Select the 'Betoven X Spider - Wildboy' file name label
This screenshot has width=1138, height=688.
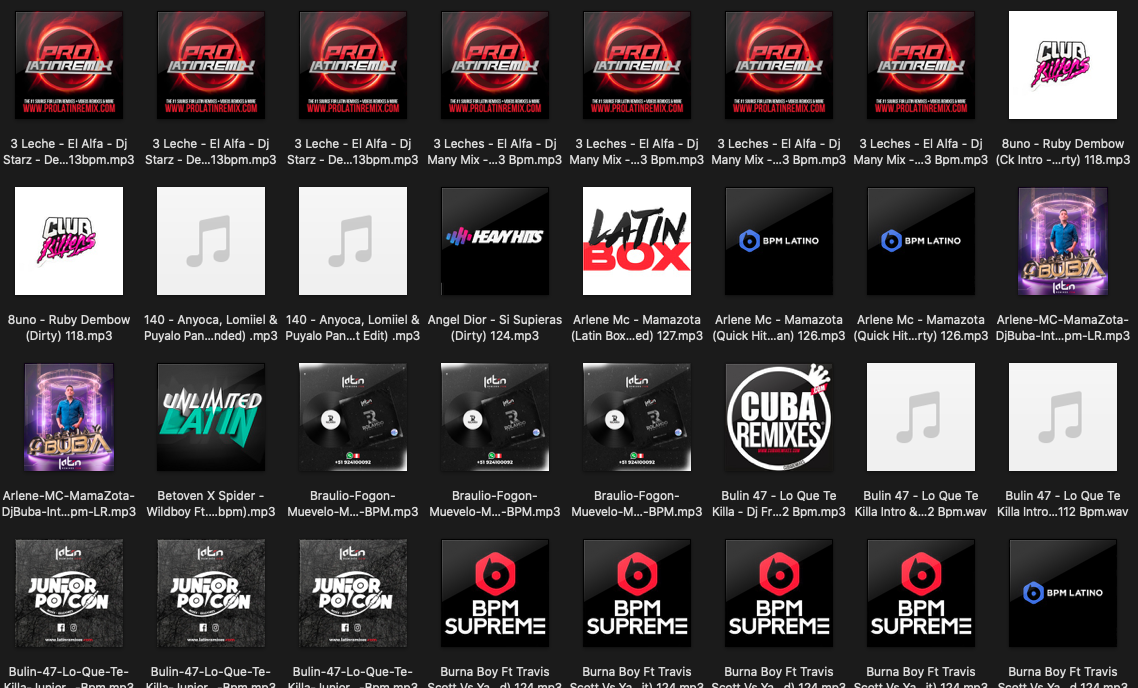(211, 504)
